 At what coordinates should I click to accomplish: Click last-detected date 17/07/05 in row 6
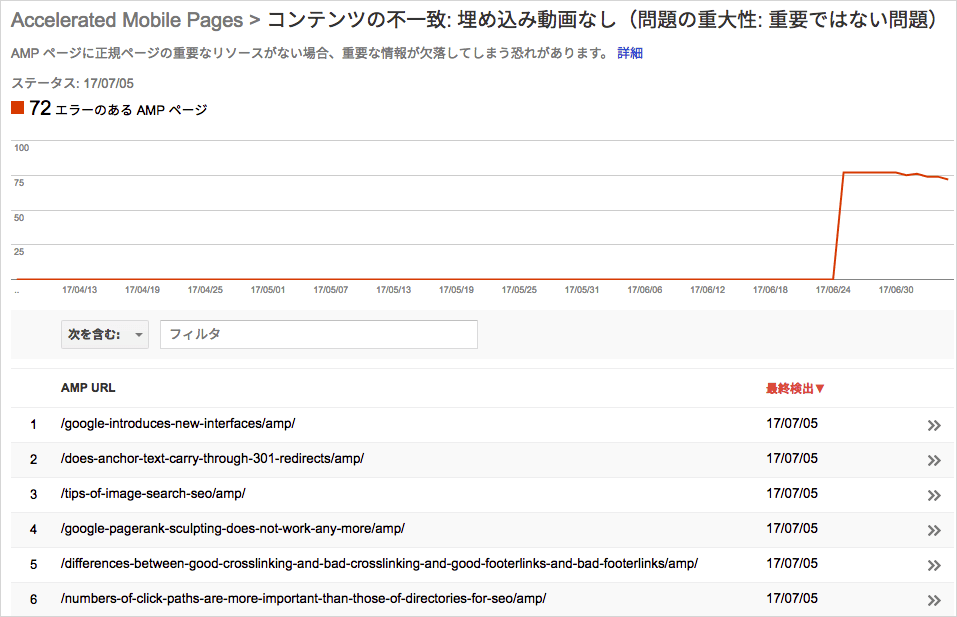[792, 599]
